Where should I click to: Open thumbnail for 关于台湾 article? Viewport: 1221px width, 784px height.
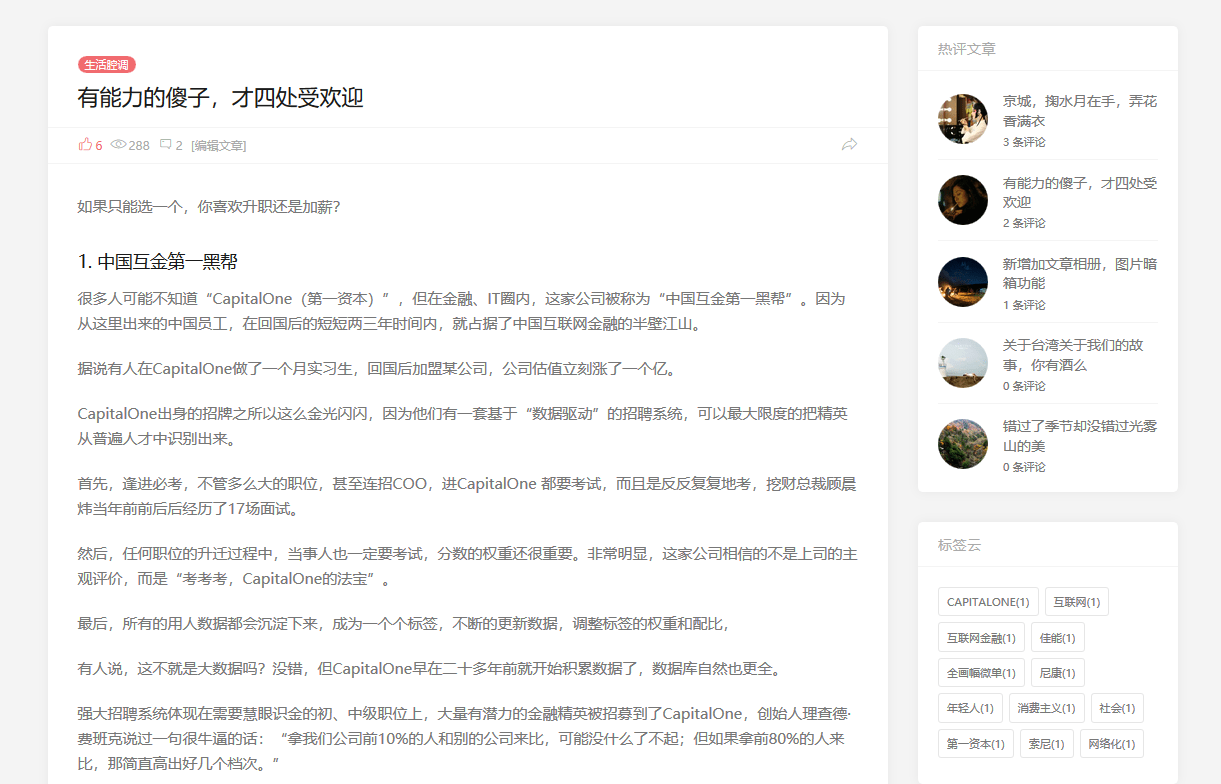pos(962,363)
